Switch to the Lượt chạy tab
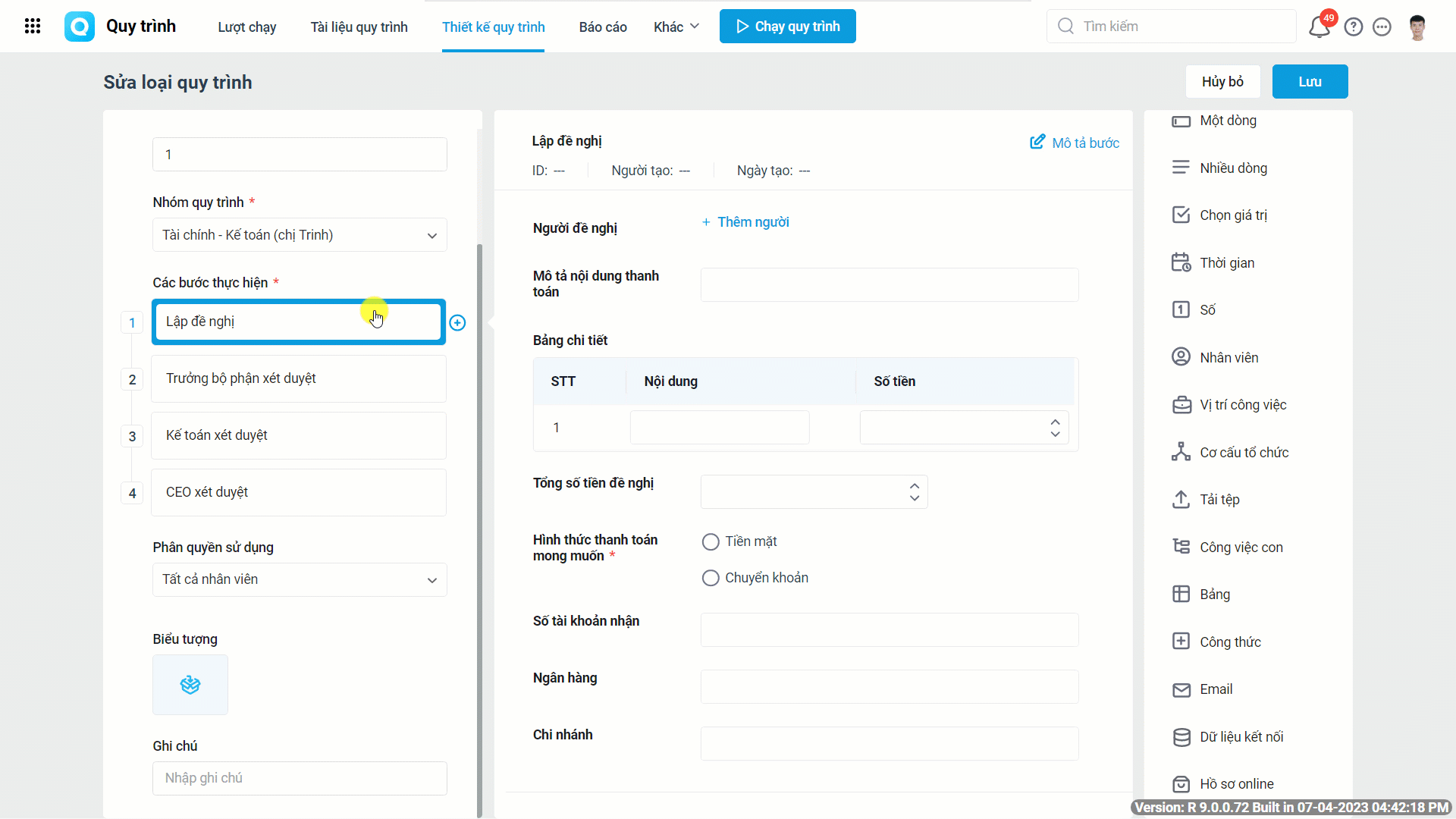The height and width of the screenshot is (819, 1456). [x=247, y=27]
